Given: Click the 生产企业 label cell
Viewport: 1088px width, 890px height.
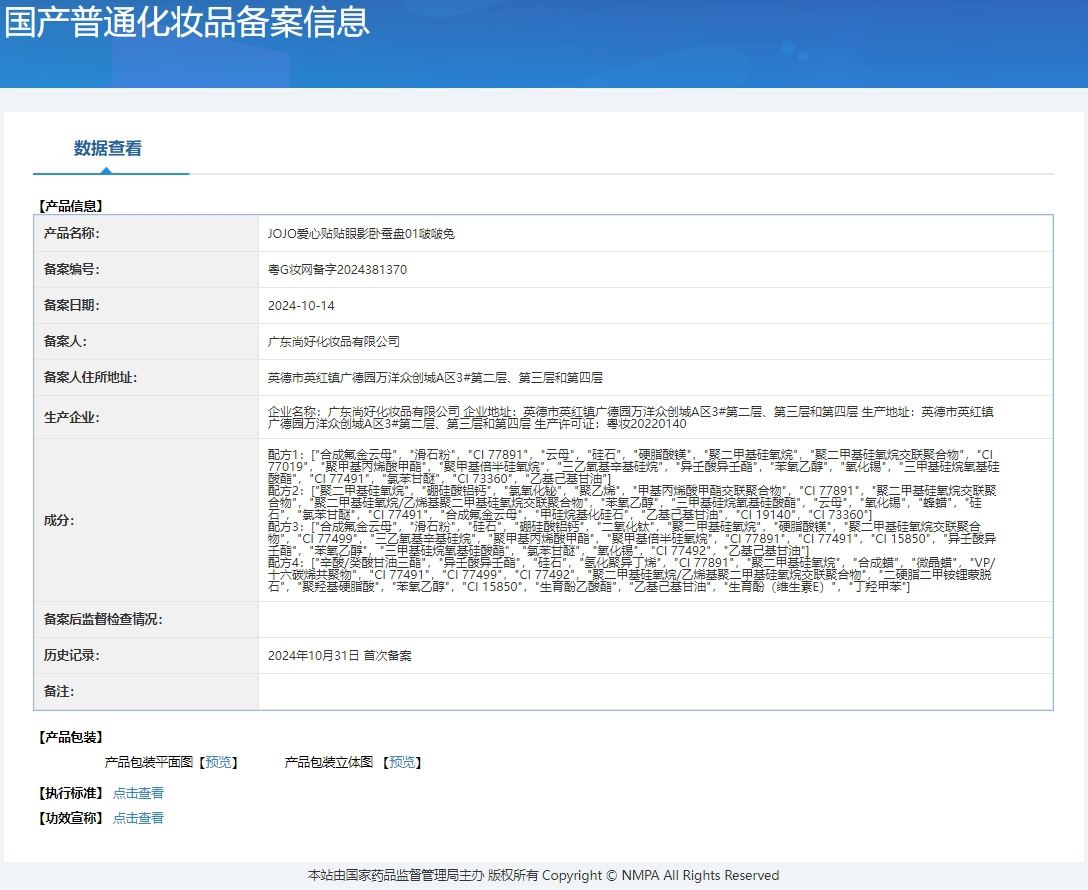Looking at the screenshot, I should click(x=146, y=418).
